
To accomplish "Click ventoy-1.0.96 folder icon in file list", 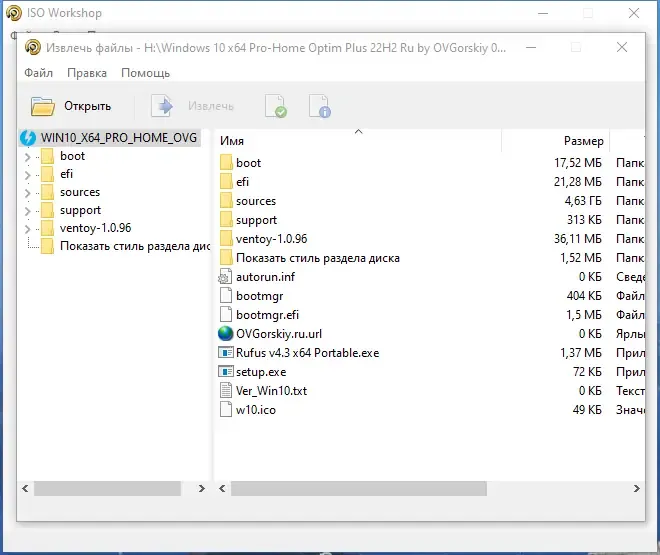I will (x=226, y=238).
